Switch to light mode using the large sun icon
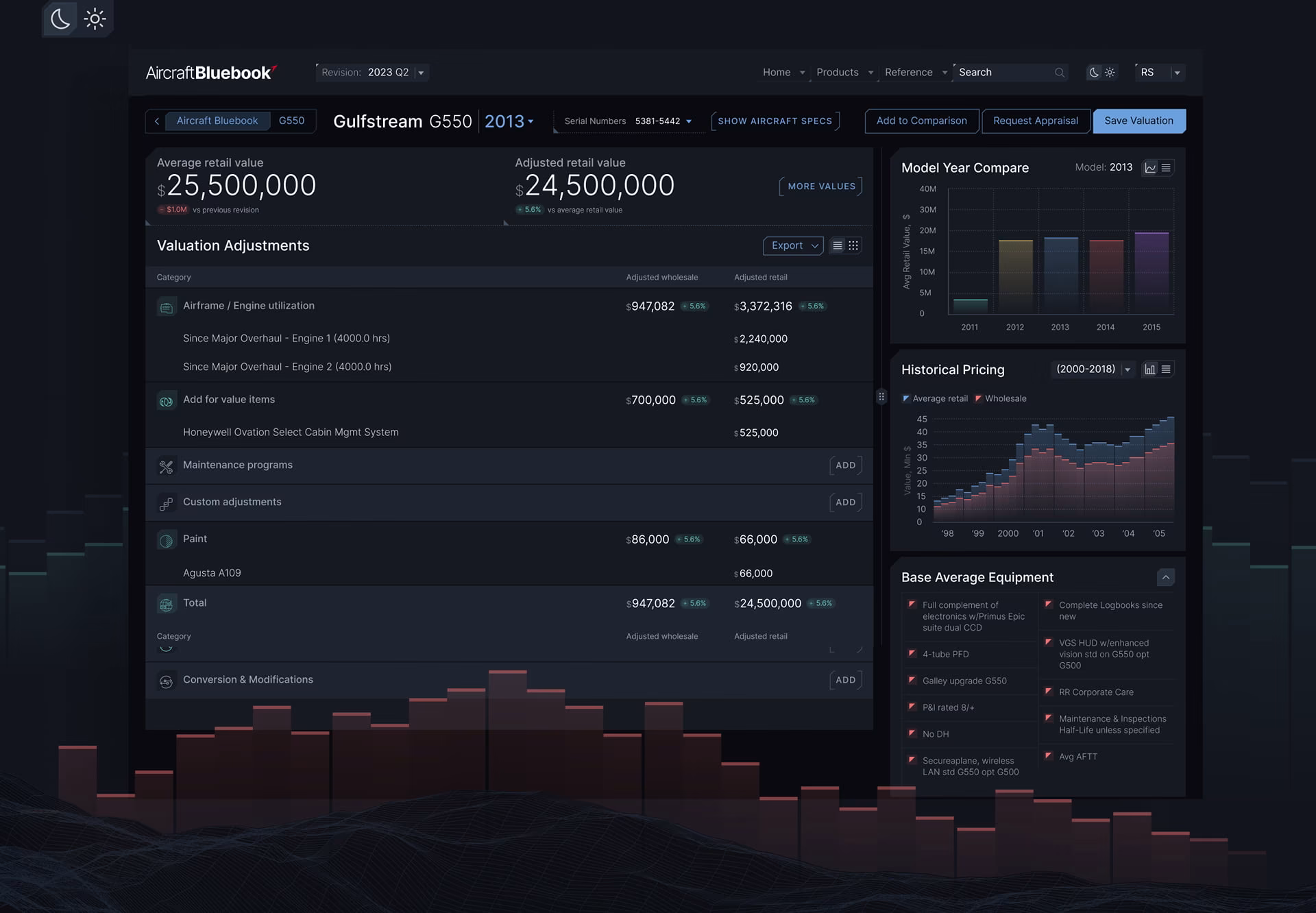This screenshot has height=913, width=1316. tap(95, 19)
